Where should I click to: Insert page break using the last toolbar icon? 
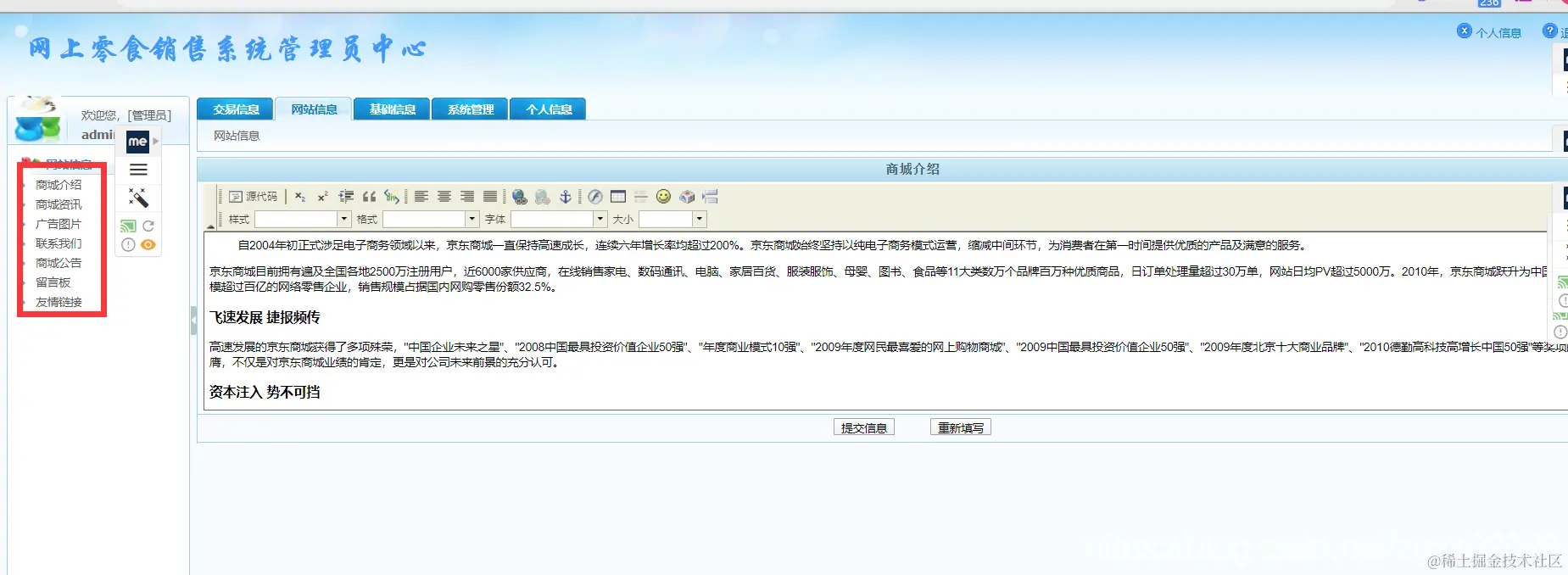point(710,197)
